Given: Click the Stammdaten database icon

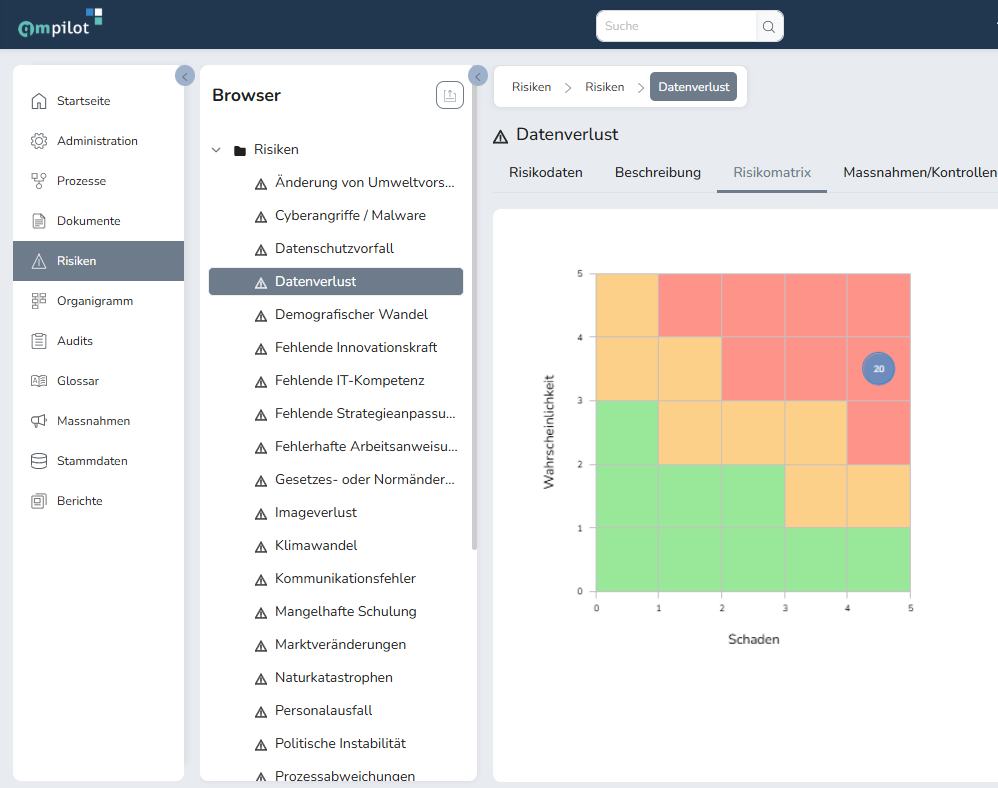Looking at the screenshot, I should pos(39,461).
